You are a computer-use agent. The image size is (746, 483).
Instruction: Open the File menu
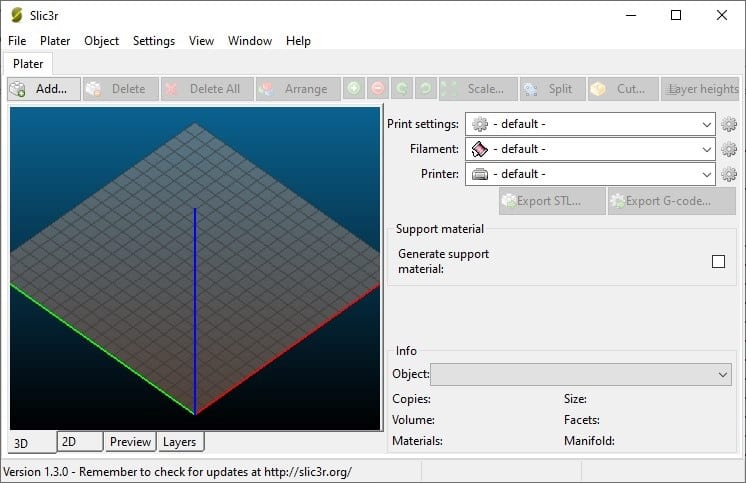pos(17,41)
